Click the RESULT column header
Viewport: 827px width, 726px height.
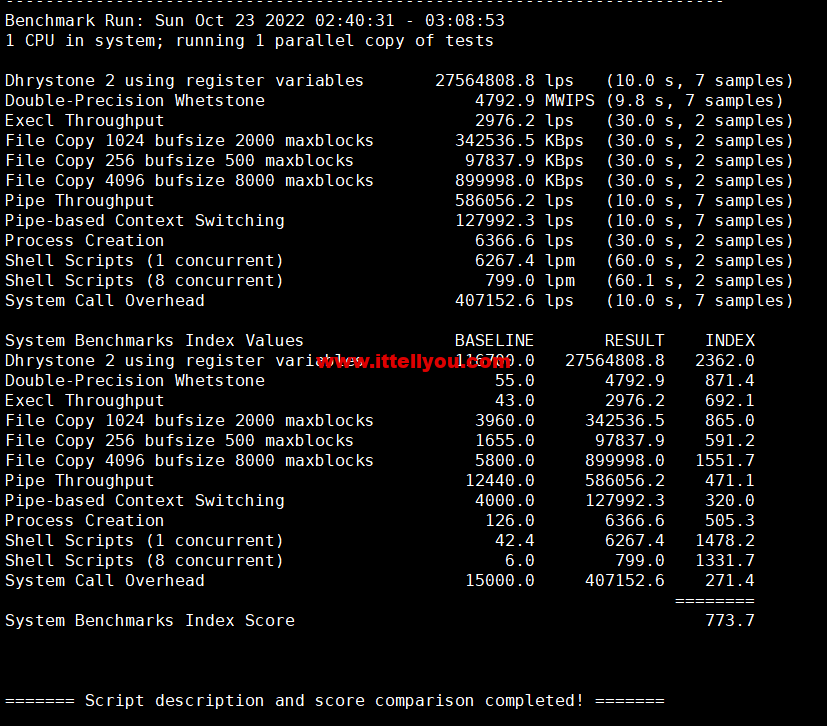point(634,341)
